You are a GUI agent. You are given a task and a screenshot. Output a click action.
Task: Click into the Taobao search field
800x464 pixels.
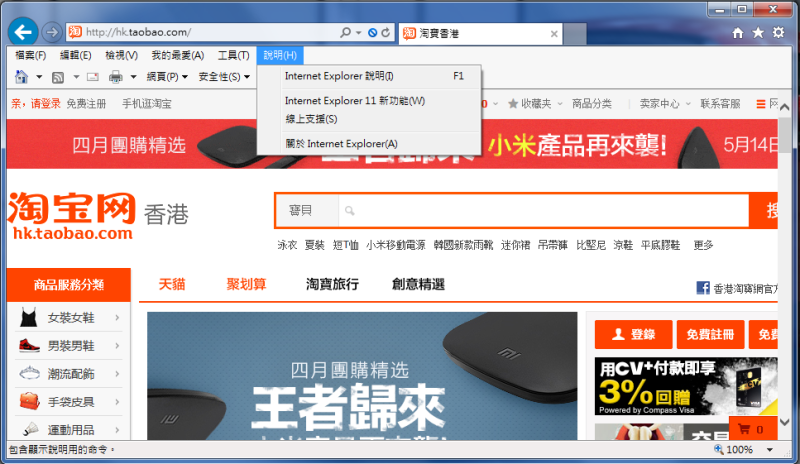tap(543, 210)
